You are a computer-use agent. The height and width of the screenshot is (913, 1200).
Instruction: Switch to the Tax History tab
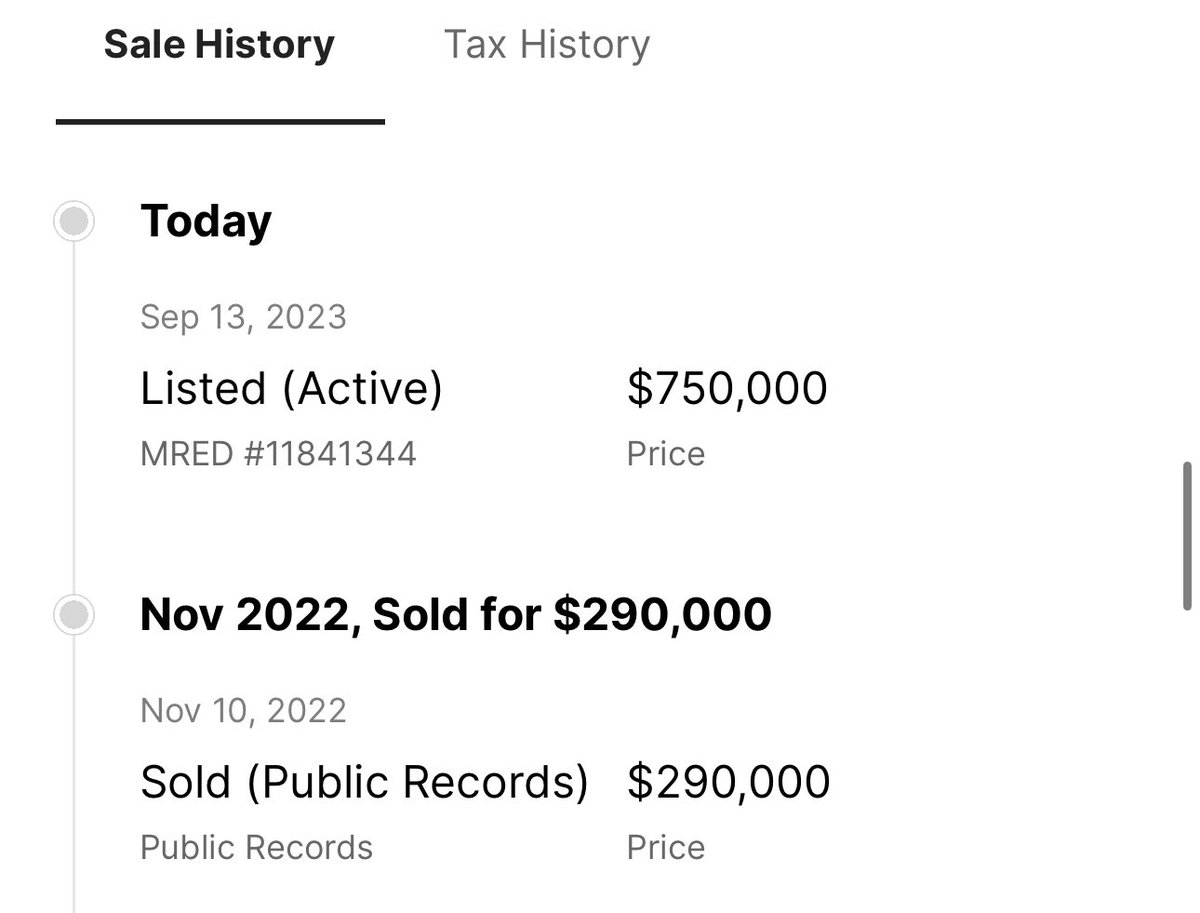(x=546, y=45)
